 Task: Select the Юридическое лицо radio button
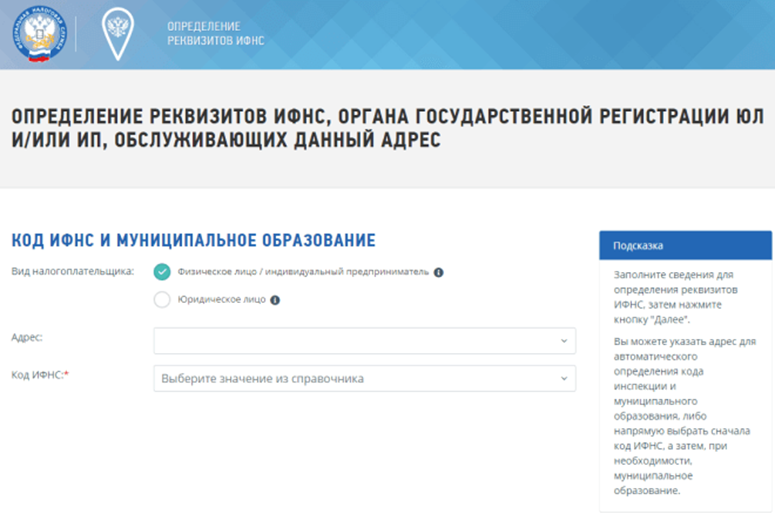(x=162, y=299)
